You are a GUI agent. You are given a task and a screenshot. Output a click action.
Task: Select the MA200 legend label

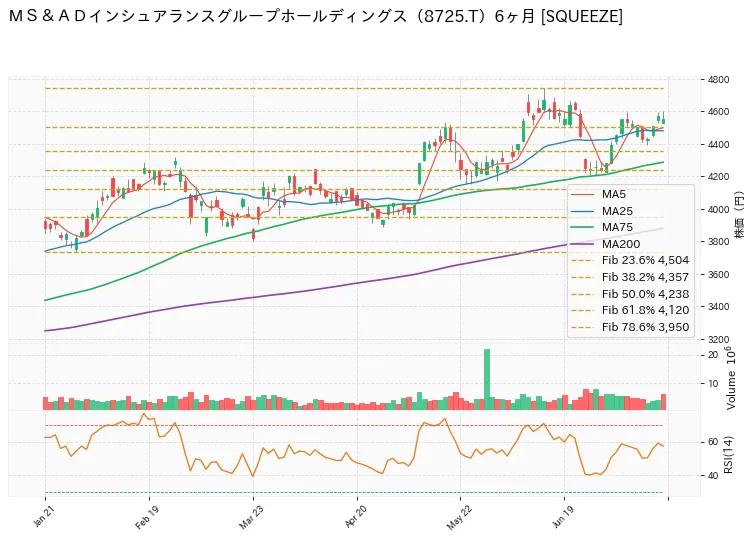click(621, 244)
